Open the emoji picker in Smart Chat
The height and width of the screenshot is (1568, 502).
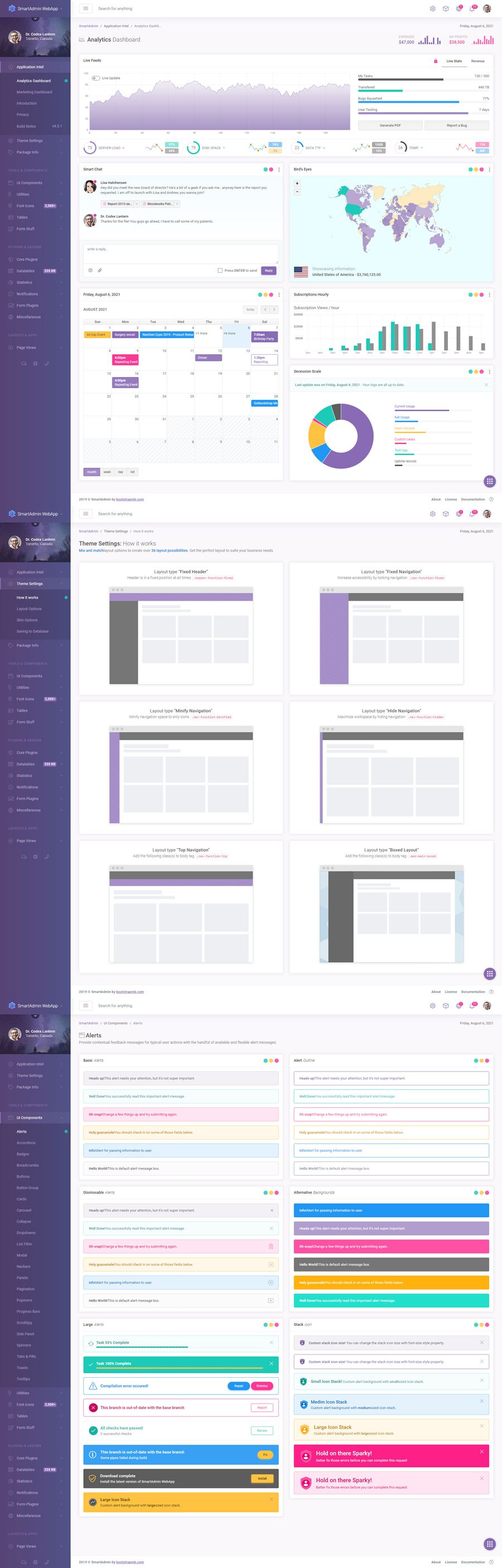91,271
